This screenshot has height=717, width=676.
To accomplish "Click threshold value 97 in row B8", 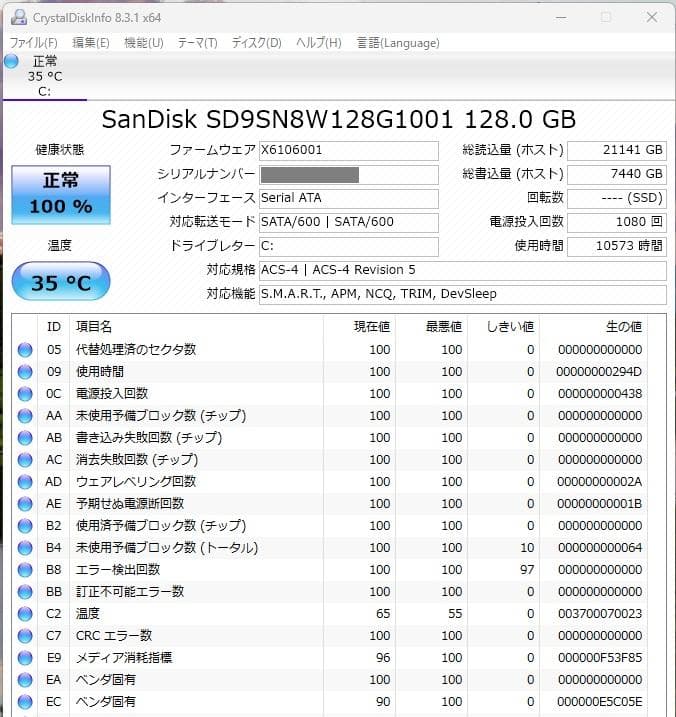I will pyautogui.click(x=527, y=570).
